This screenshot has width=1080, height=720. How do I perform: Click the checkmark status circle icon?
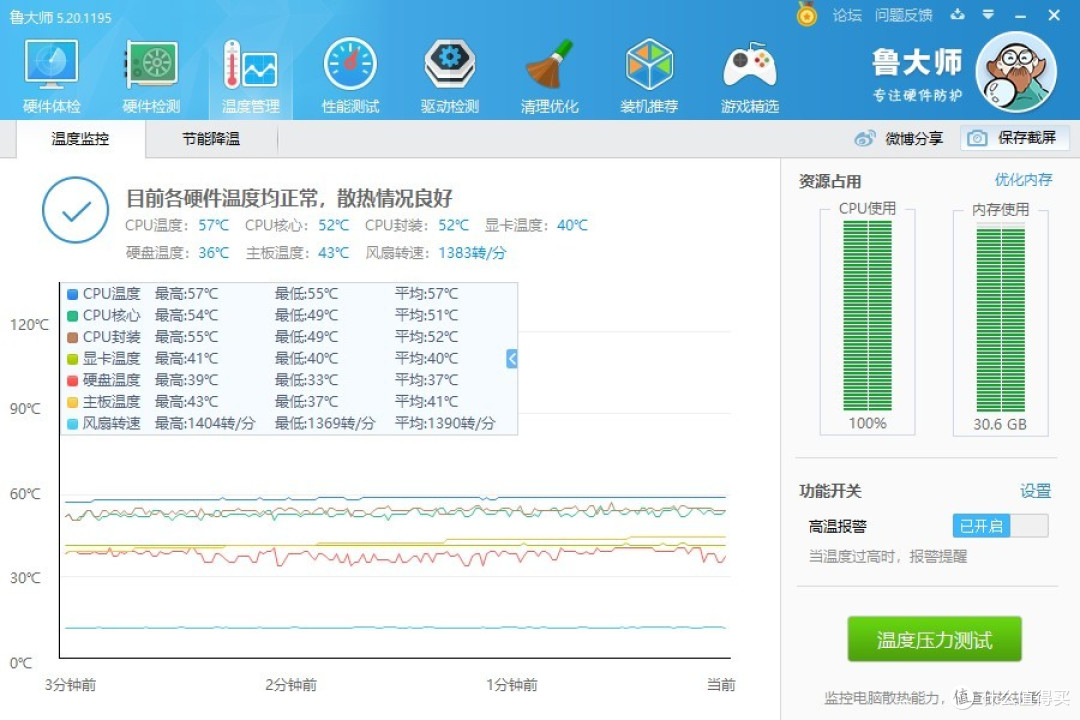(75, 210)
